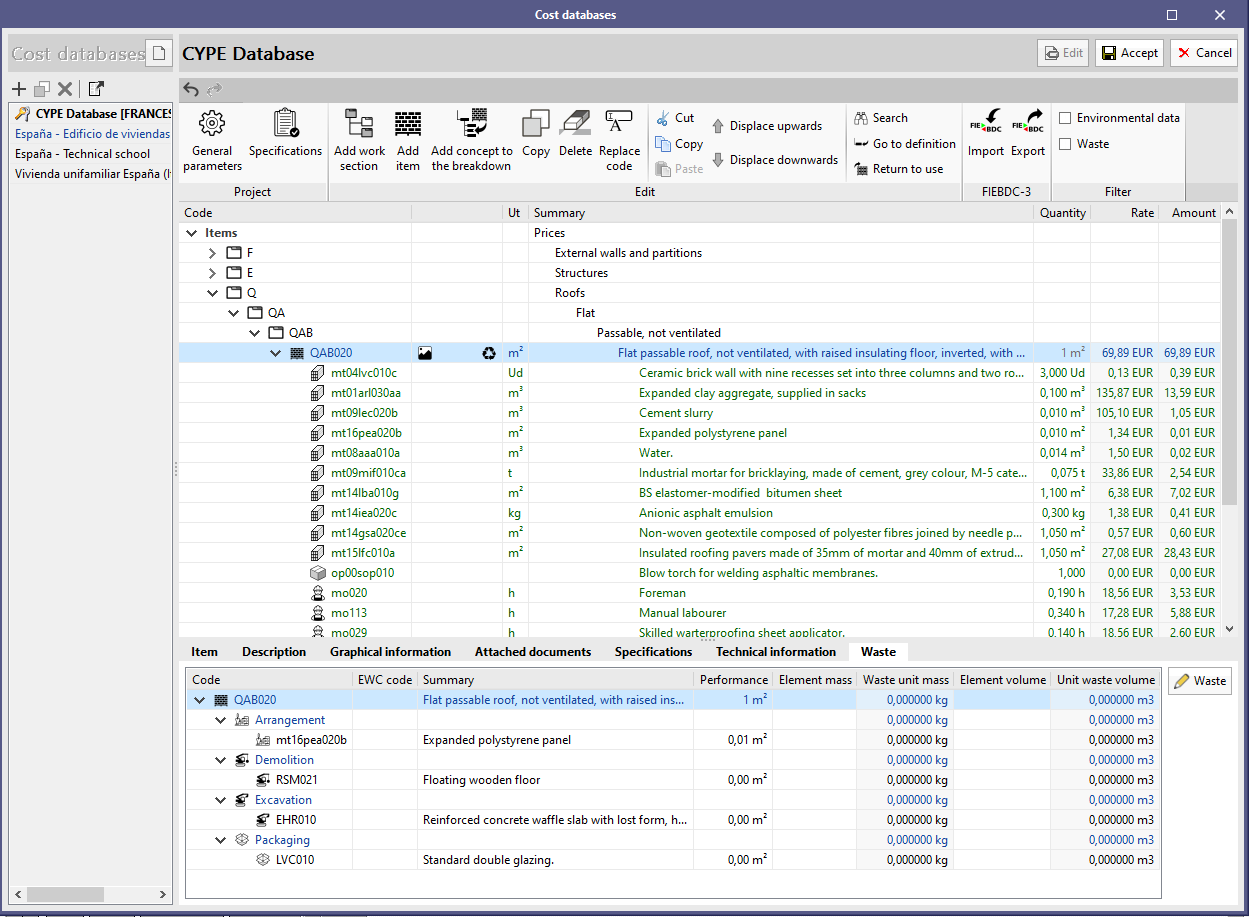The height and width of the screenshot is (917, 1249).
Task: Open the Attached documents tab
Action: 533,652
